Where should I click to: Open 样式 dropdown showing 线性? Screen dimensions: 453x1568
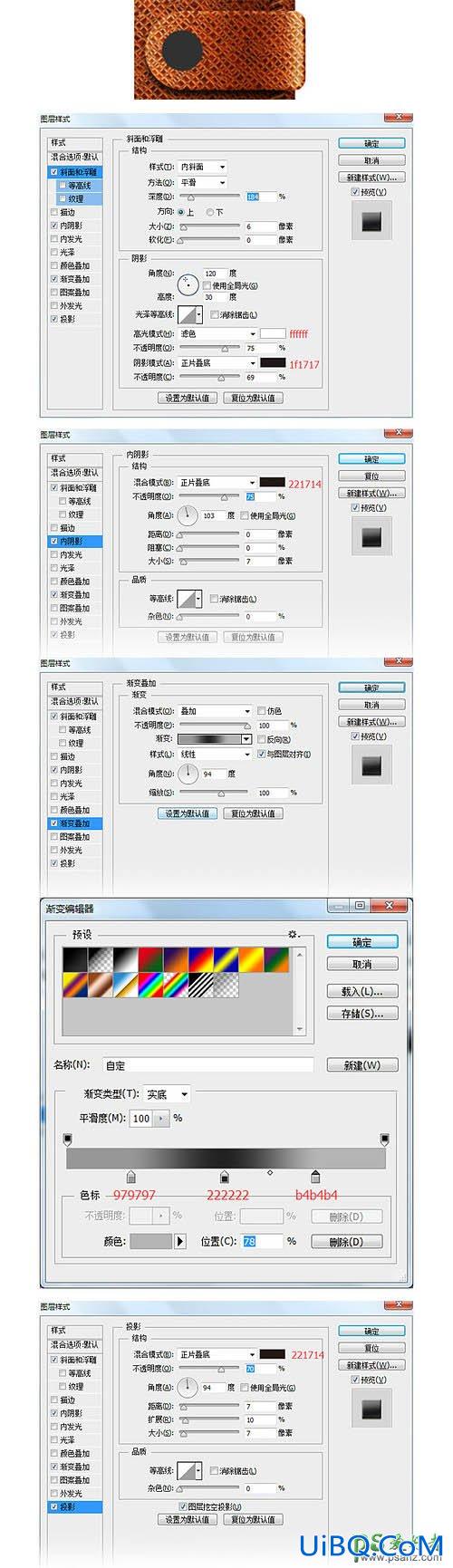[x=214, y=754]
